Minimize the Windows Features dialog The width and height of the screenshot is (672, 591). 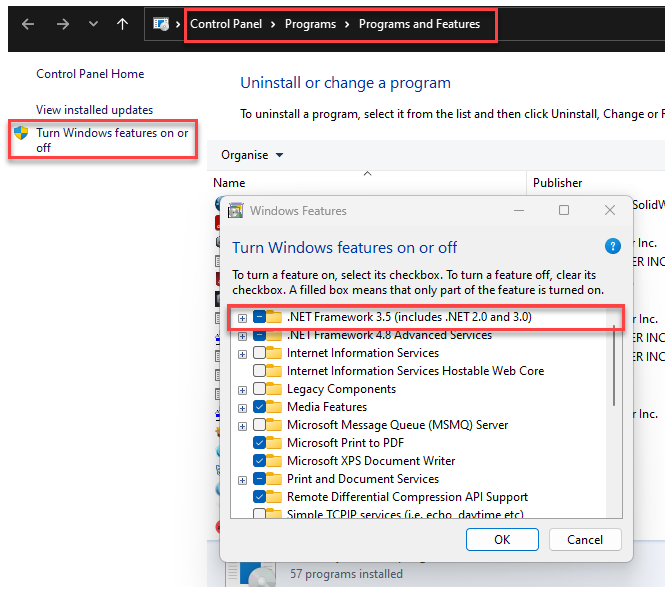tap(519, 210)
